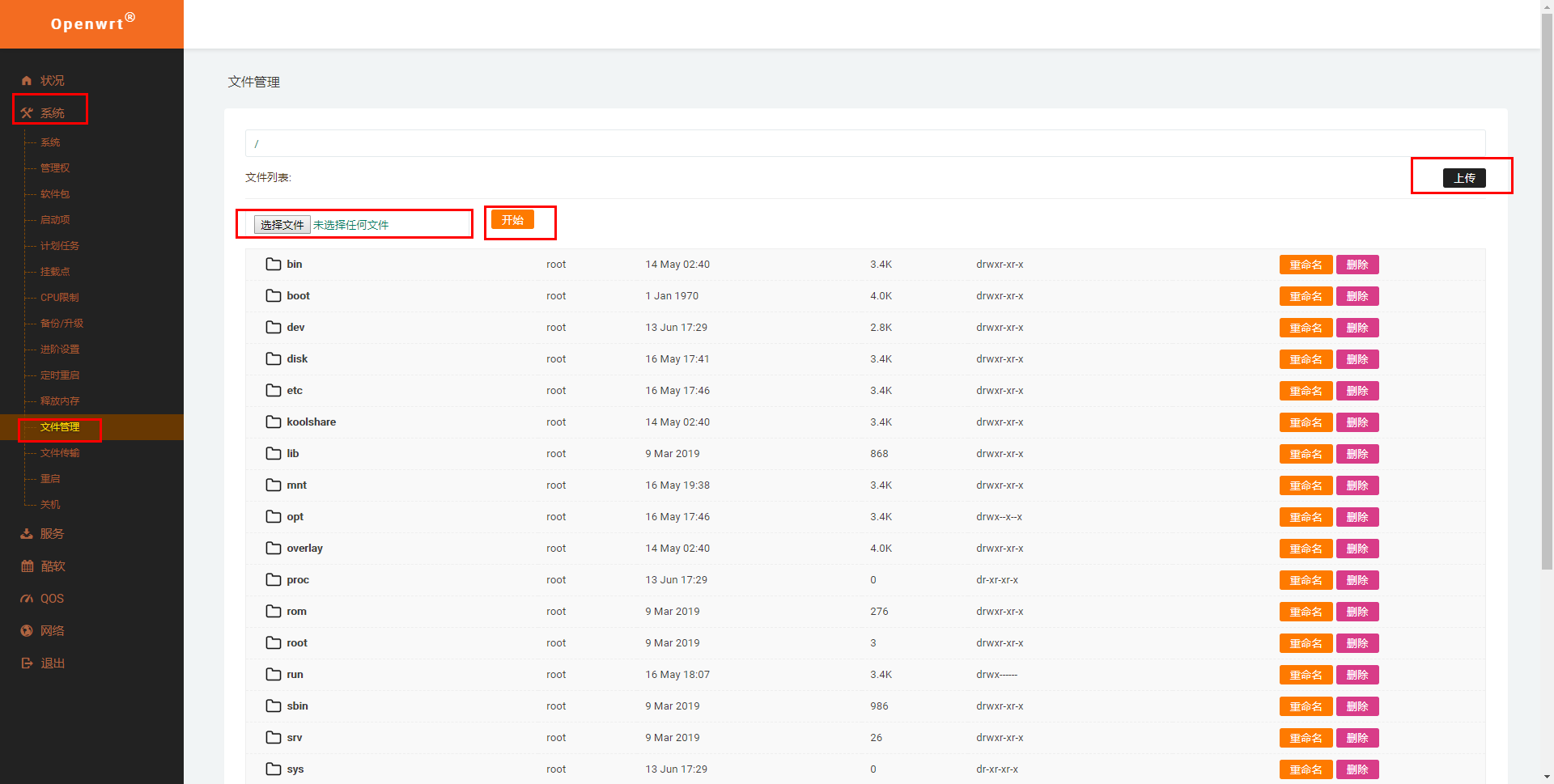Rename the koolshare folder

(x=1306, y=422)
